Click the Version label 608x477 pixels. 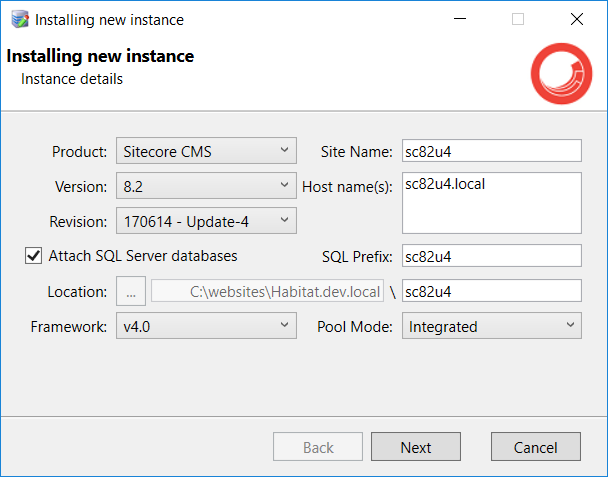(81, 187)
